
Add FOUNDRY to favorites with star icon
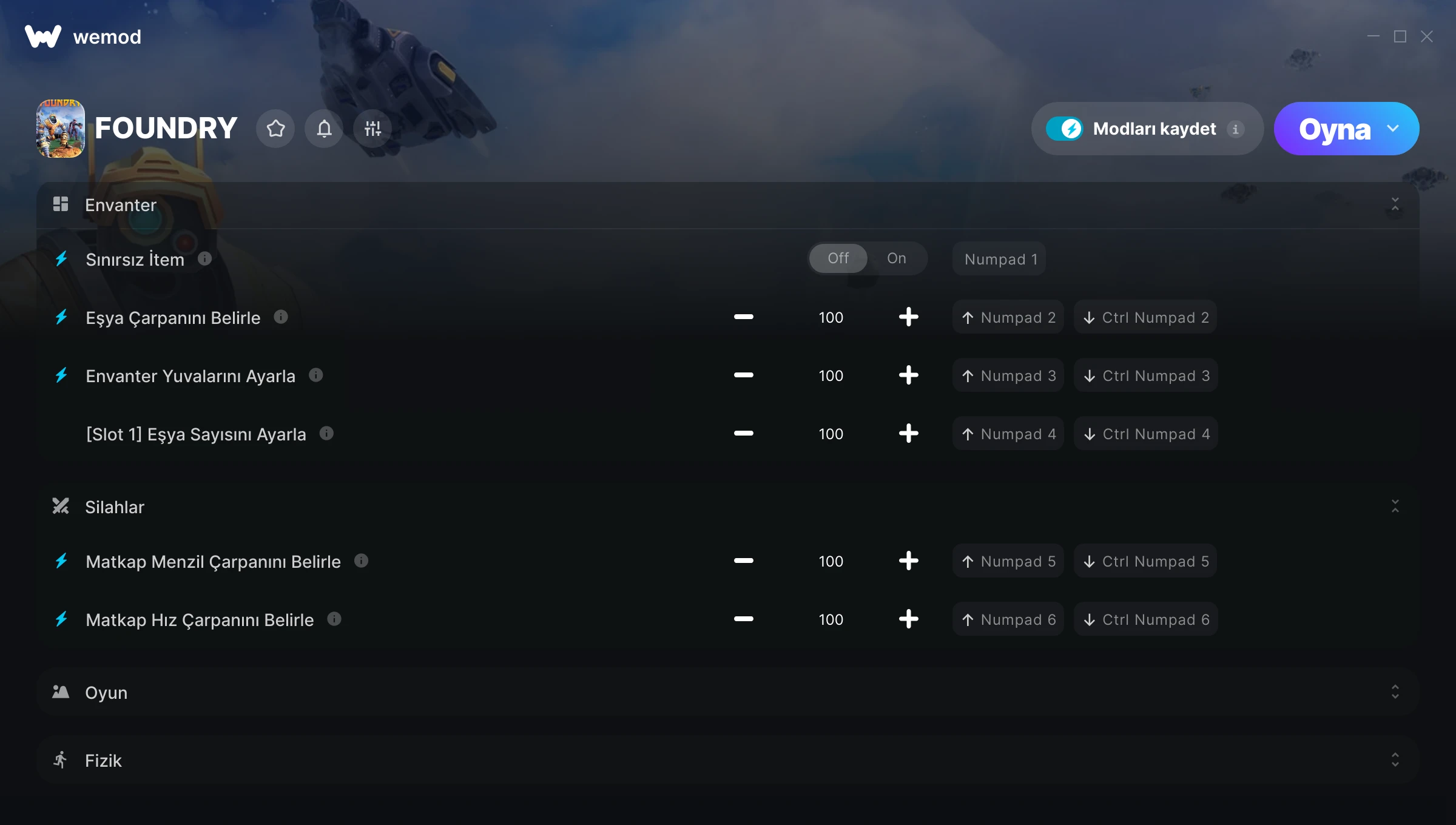(x=275, y=129)
